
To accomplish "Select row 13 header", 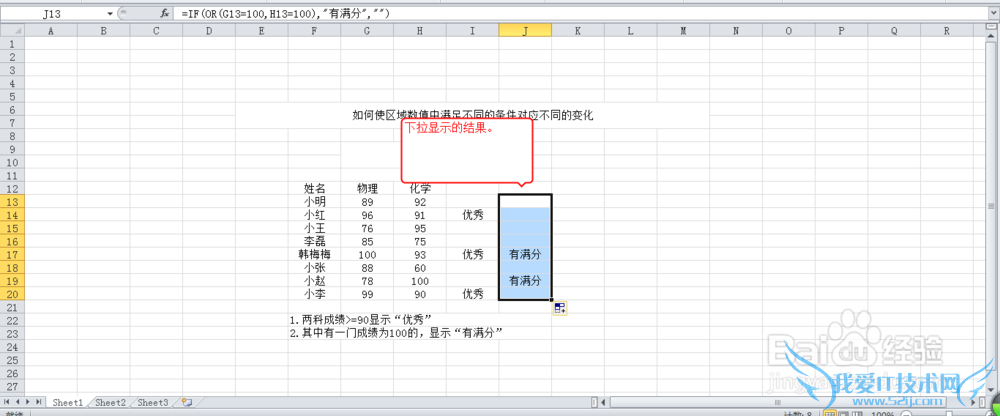I will [x=12, y=202].
